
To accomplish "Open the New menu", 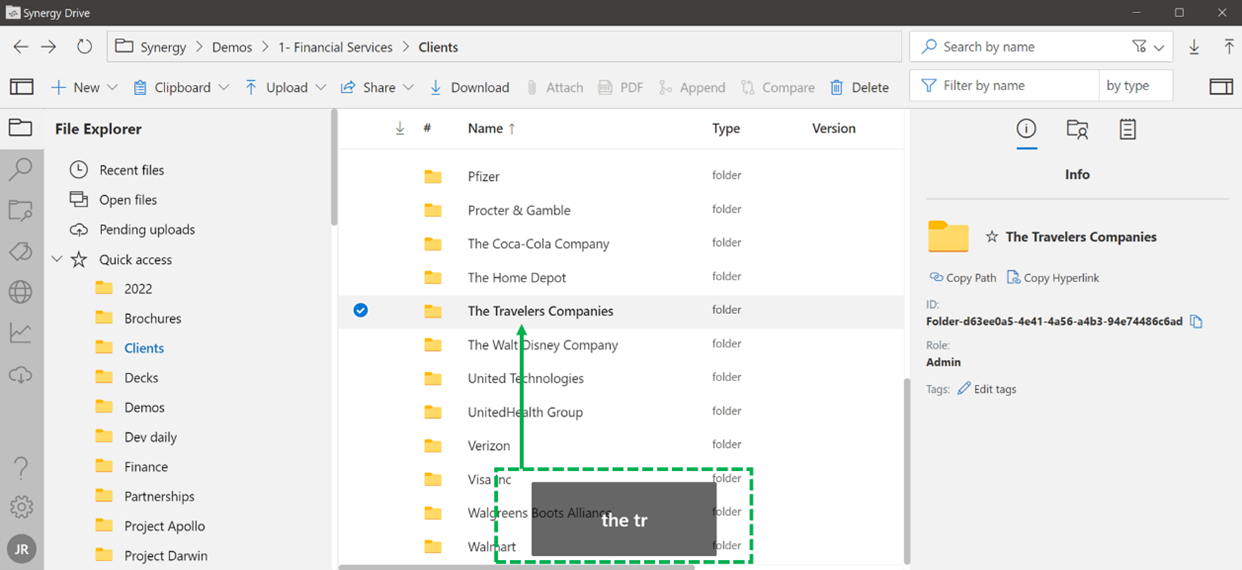I will coord(84,87).
